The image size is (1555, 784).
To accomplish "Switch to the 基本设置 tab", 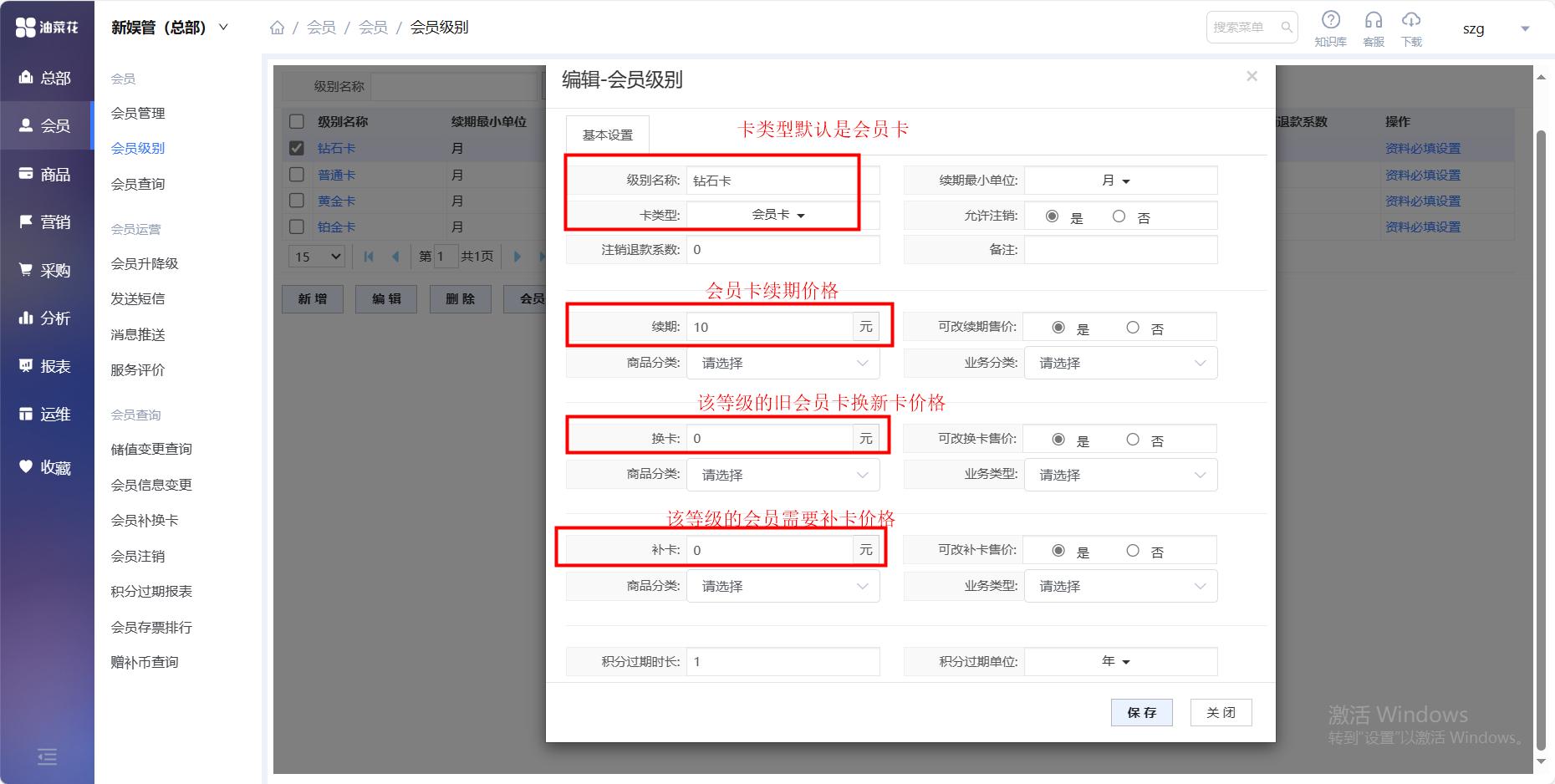I will (608, 135).
